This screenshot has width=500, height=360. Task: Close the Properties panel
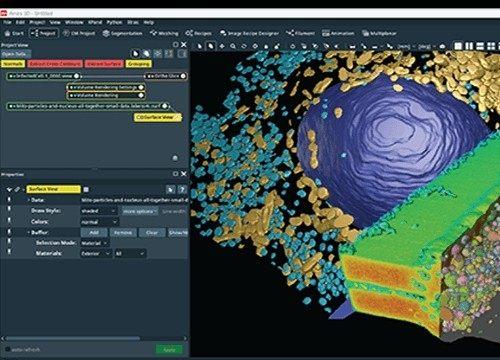click(184, 174)
